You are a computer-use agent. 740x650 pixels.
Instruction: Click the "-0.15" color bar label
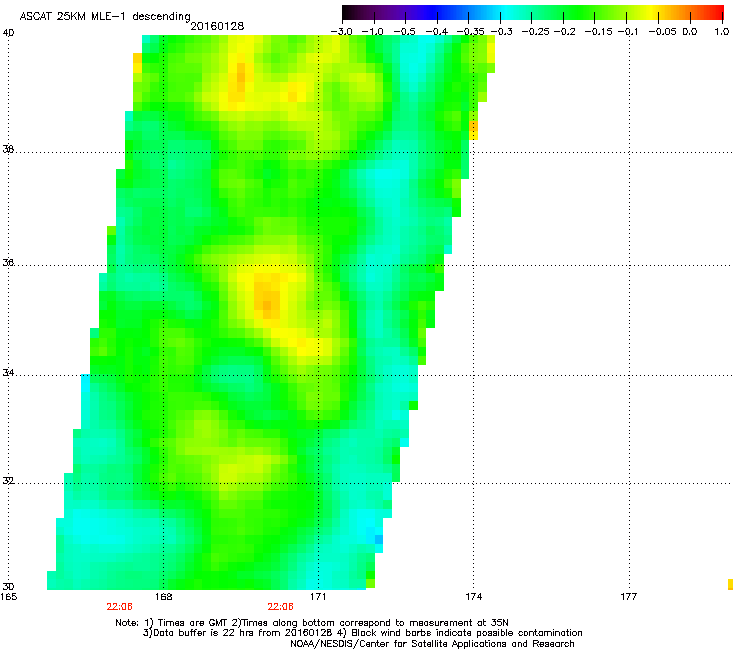[598, 32]
